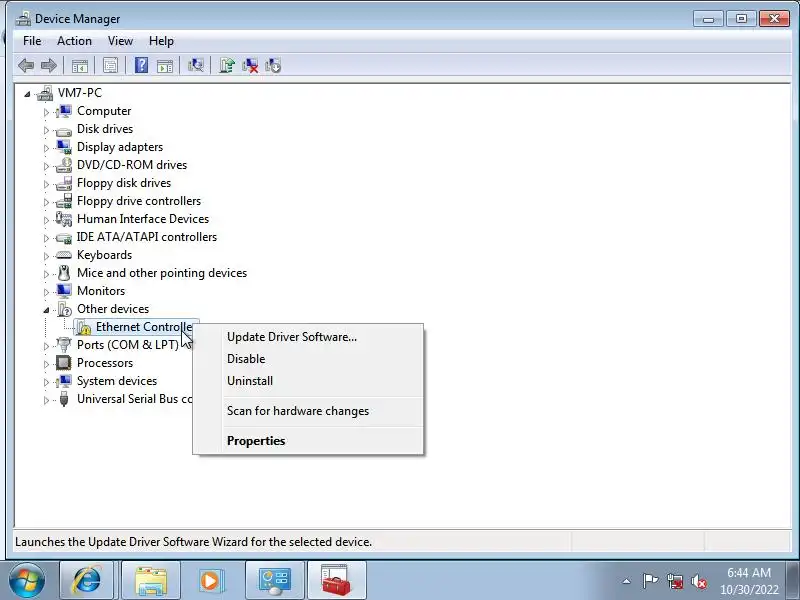Click the Uninstall toolbar icon with red X
The height and width of the screenshot is (600, 800).
250,65
